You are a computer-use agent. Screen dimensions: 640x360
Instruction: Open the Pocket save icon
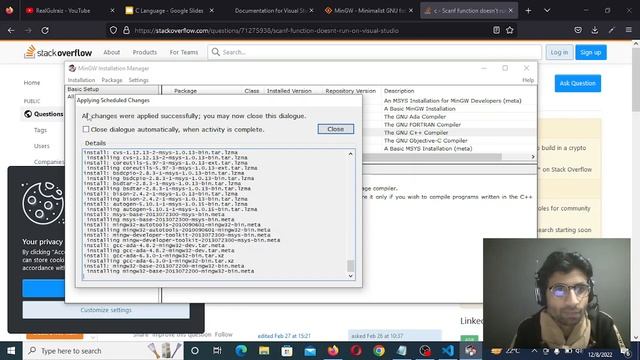(578, 30)
